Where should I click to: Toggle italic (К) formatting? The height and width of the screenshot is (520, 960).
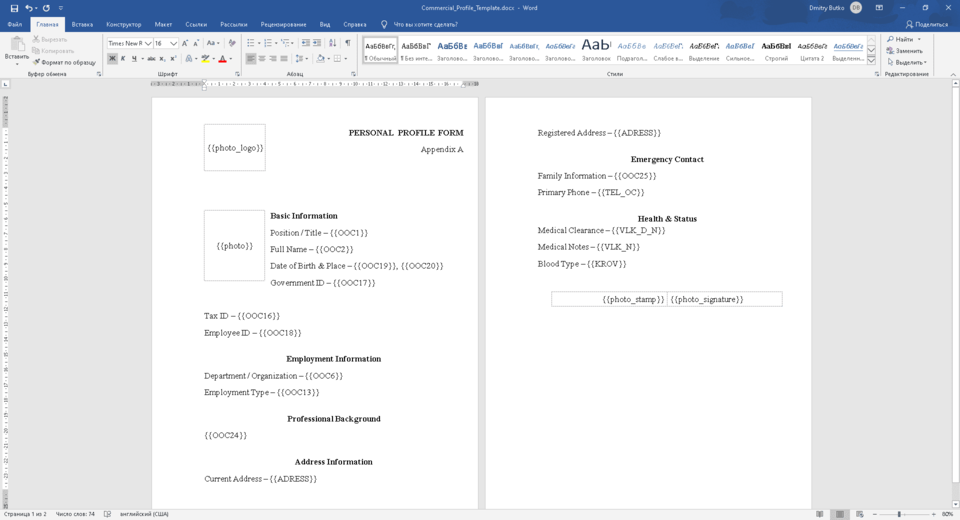coord(123,59)
